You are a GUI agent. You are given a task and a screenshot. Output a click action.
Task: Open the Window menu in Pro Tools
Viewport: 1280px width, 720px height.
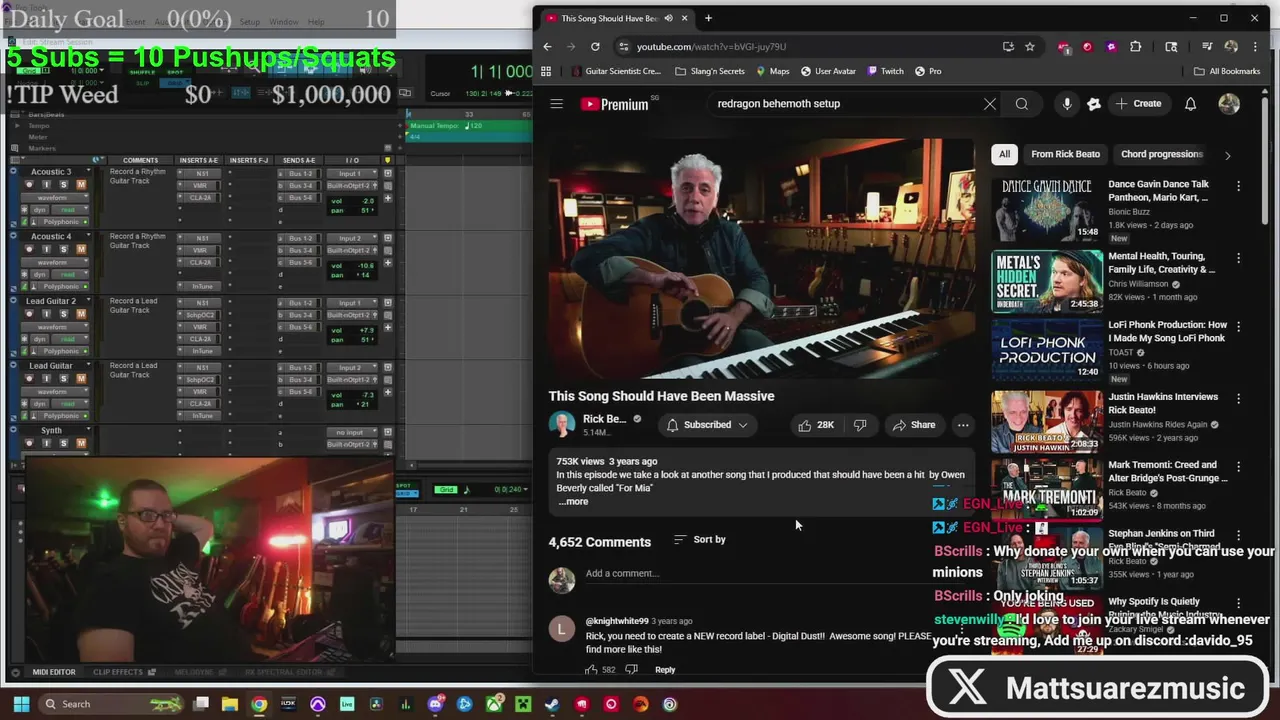[283, 22]
